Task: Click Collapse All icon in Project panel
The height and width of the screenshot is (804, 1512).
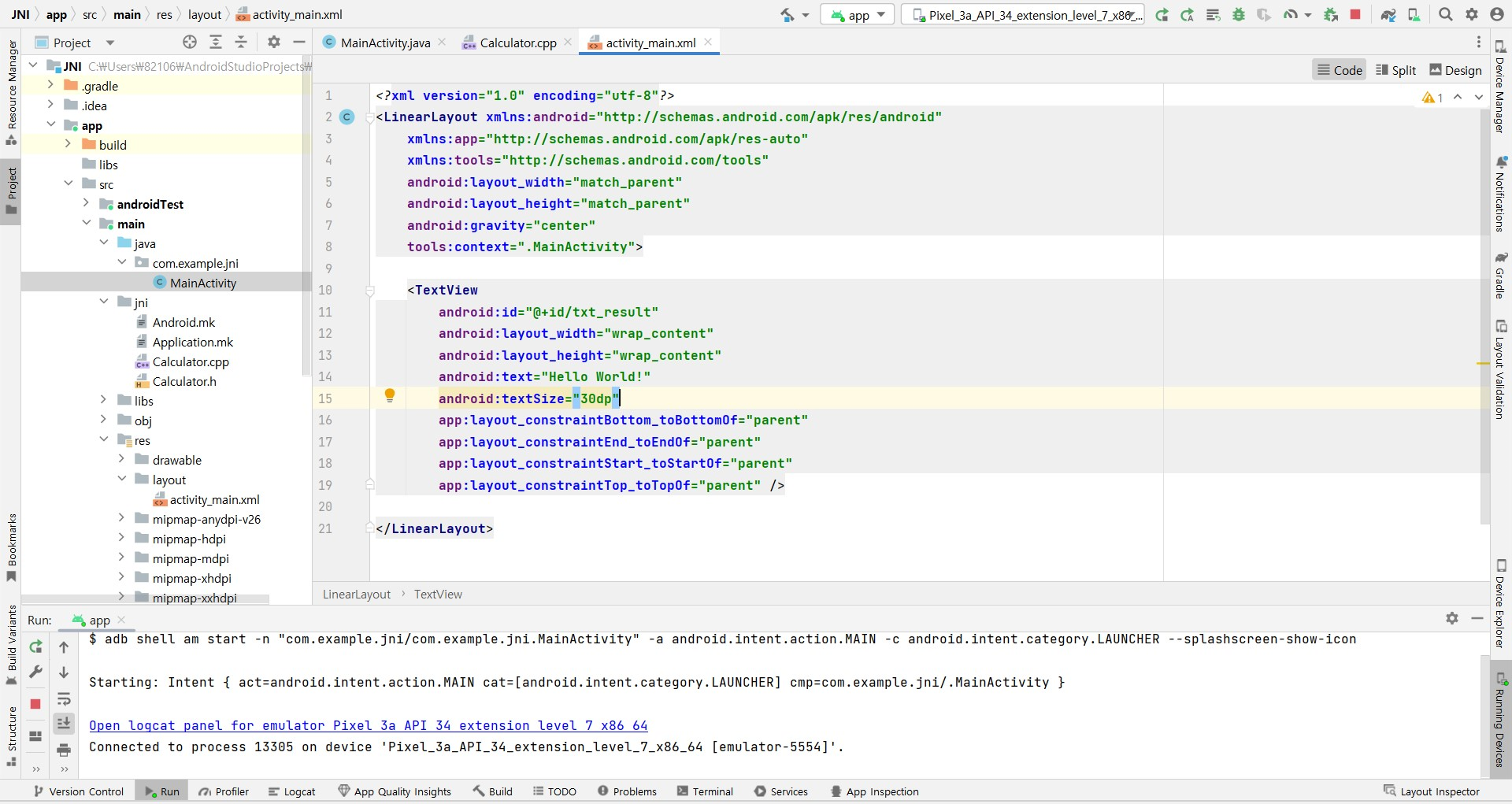Action: [x=242, y=43]
